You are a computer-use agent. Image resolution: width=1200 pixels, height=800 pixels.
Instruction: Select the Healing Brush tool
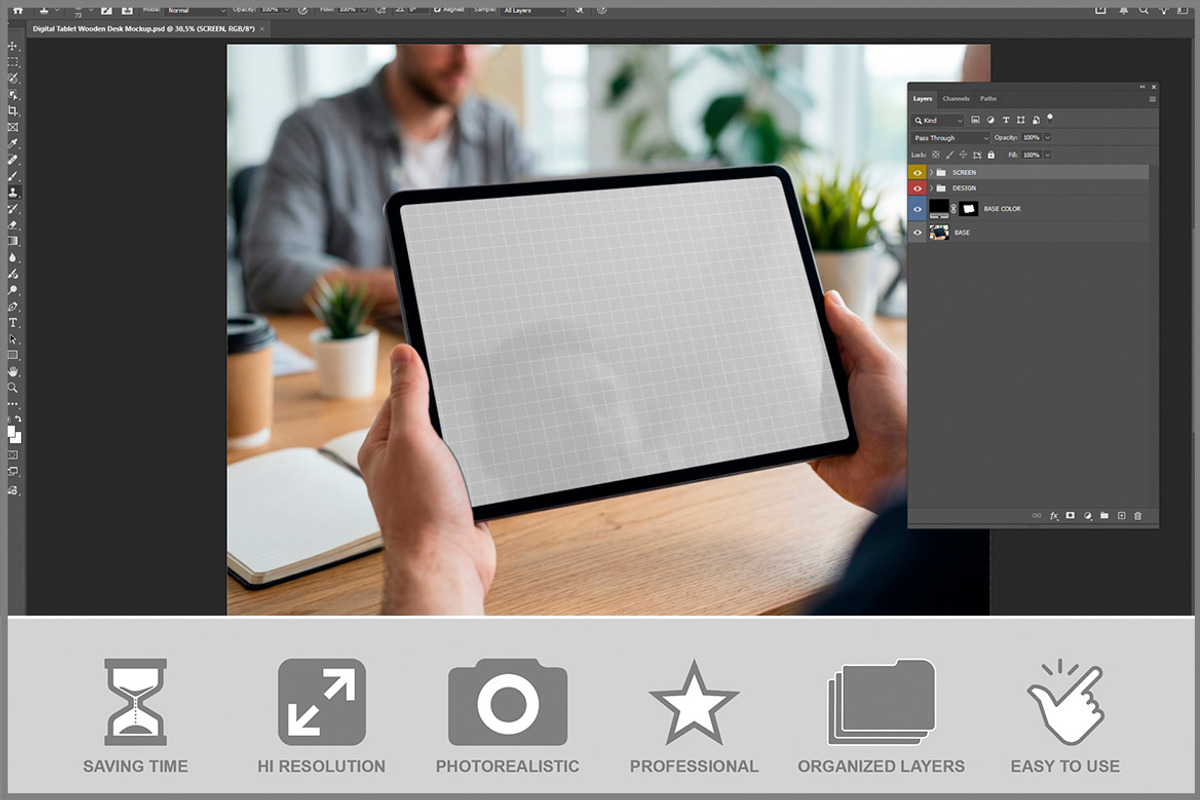tap(14, 160)
